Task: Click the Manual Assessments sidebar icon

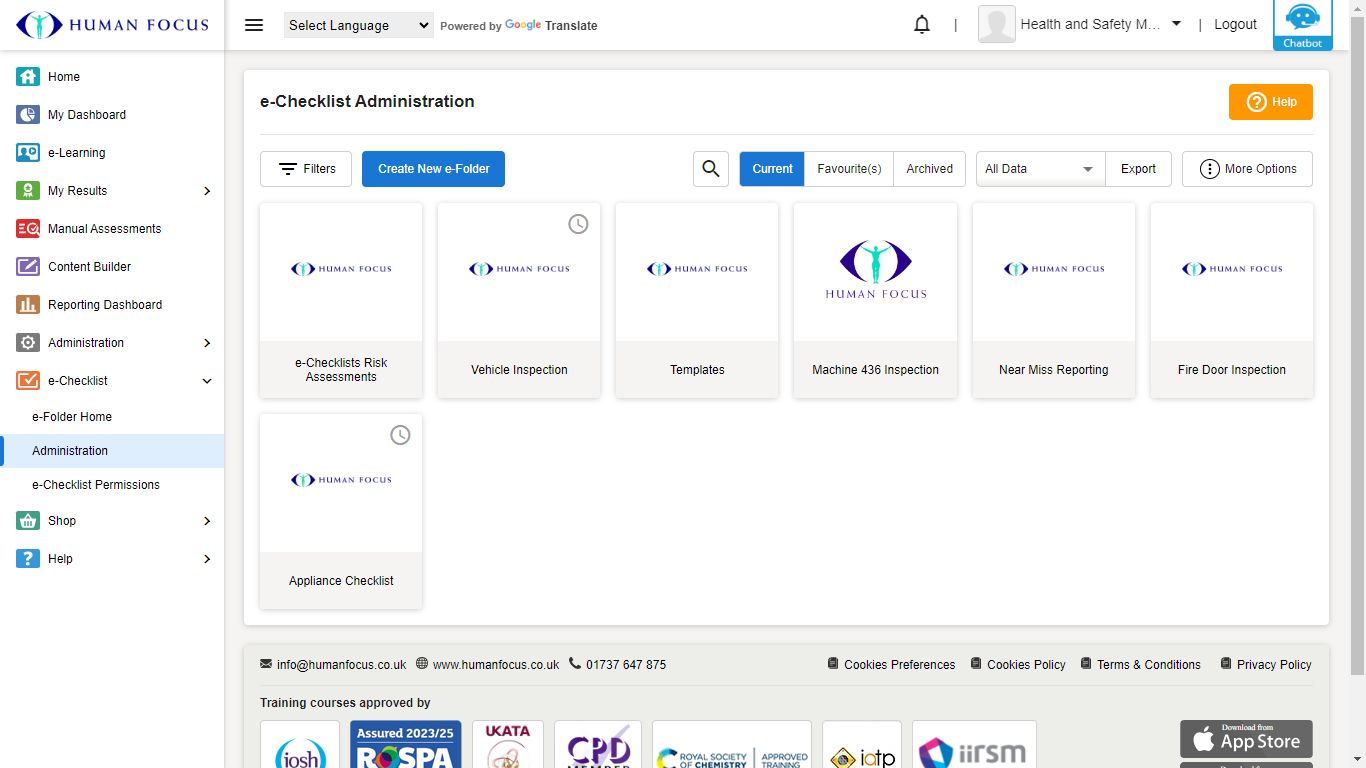Action: point(28,229)
